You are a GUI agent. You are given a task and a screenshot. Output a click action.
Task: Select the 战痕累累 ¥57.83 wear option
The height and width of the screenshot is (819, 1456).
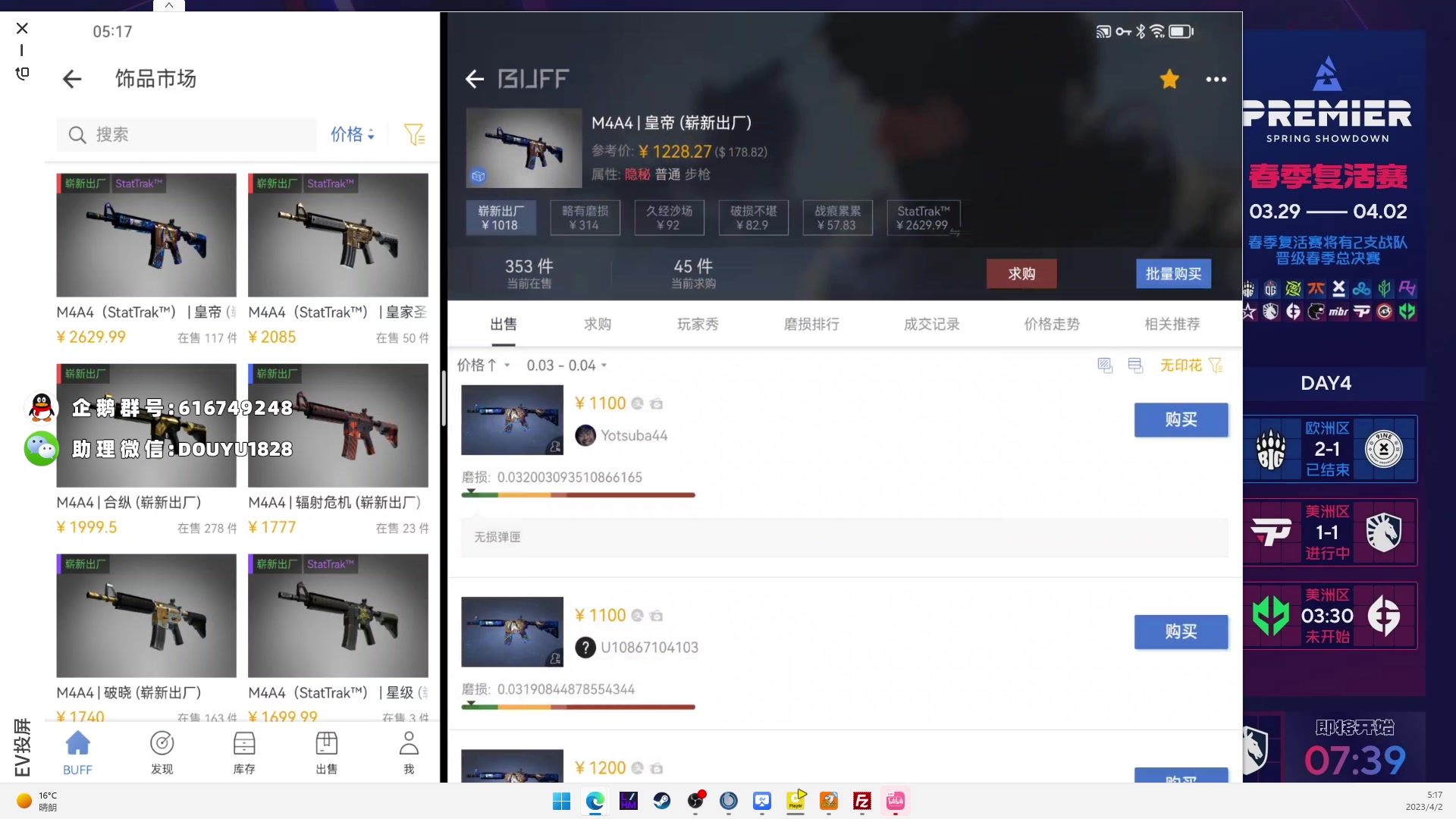click(837, 218)
